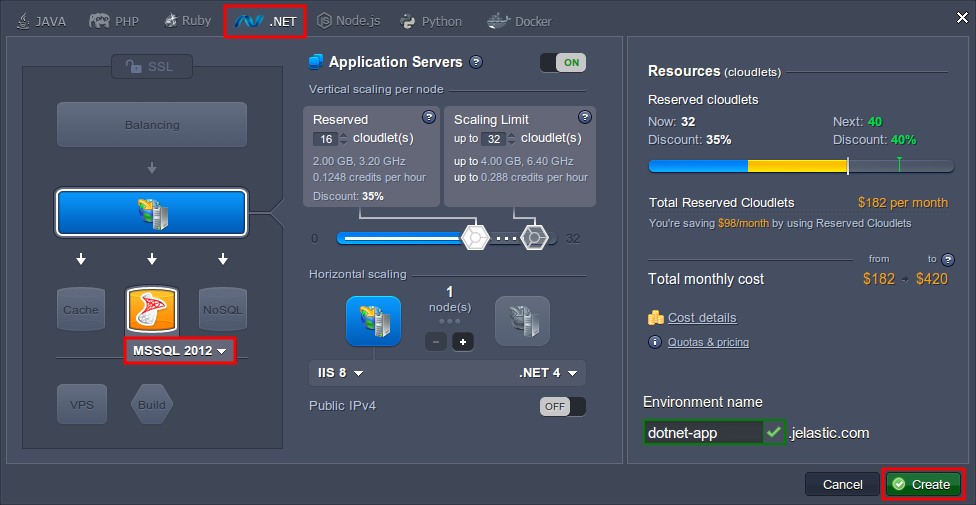Switch to the Node.js tab
The height and width of the screenshot is (505, 976).
[349, 21]
